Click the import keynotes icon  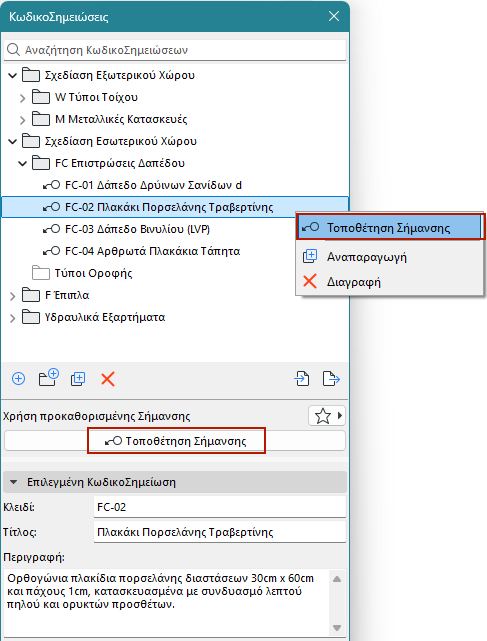(302, 379)
